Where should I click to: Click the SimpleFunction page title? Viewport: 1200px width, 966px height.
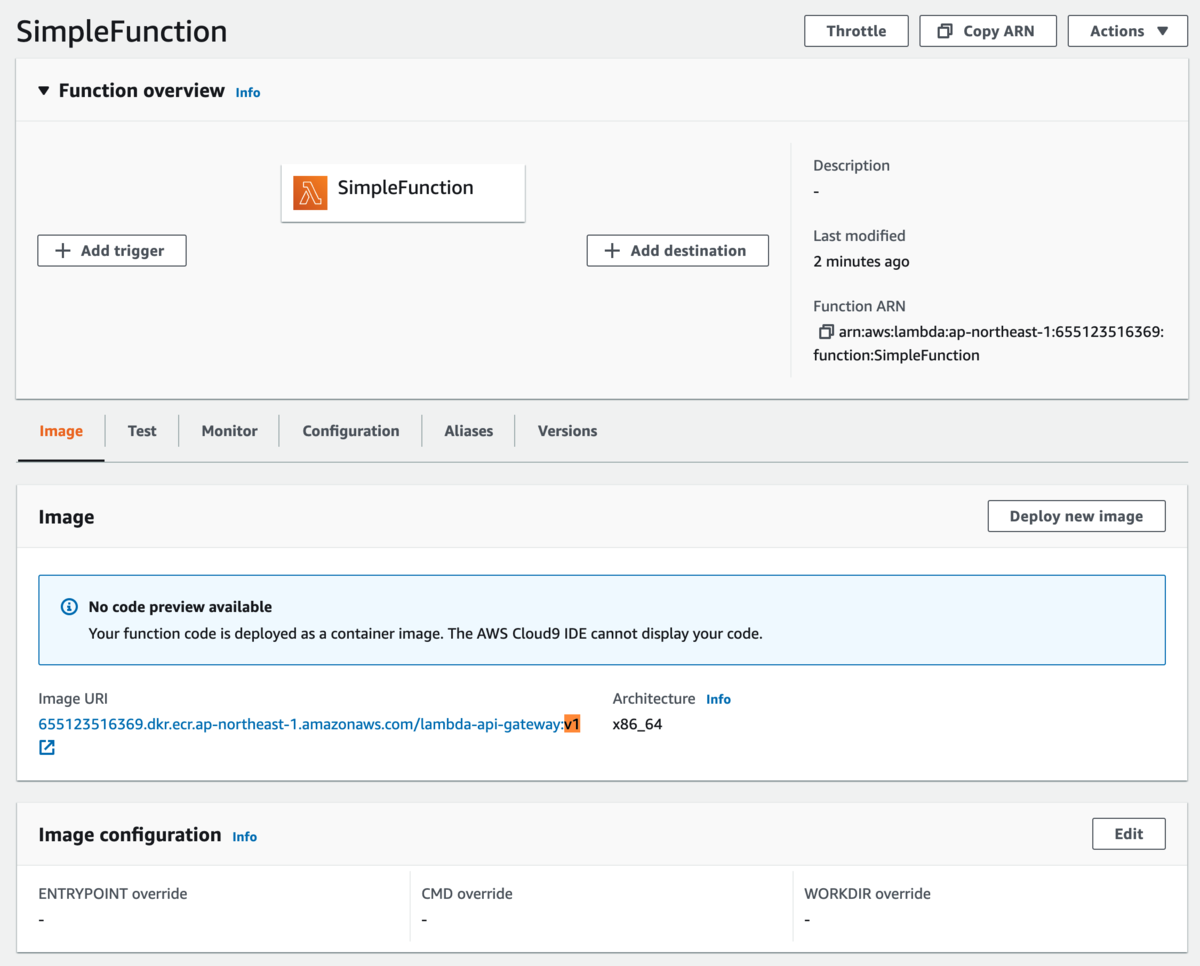(x=122, y=31)
